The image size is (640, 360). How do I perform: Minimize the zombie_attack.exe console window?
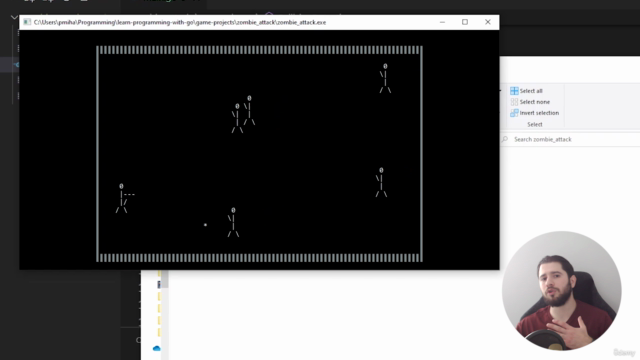pyautogui.click(x=442, y=22)
